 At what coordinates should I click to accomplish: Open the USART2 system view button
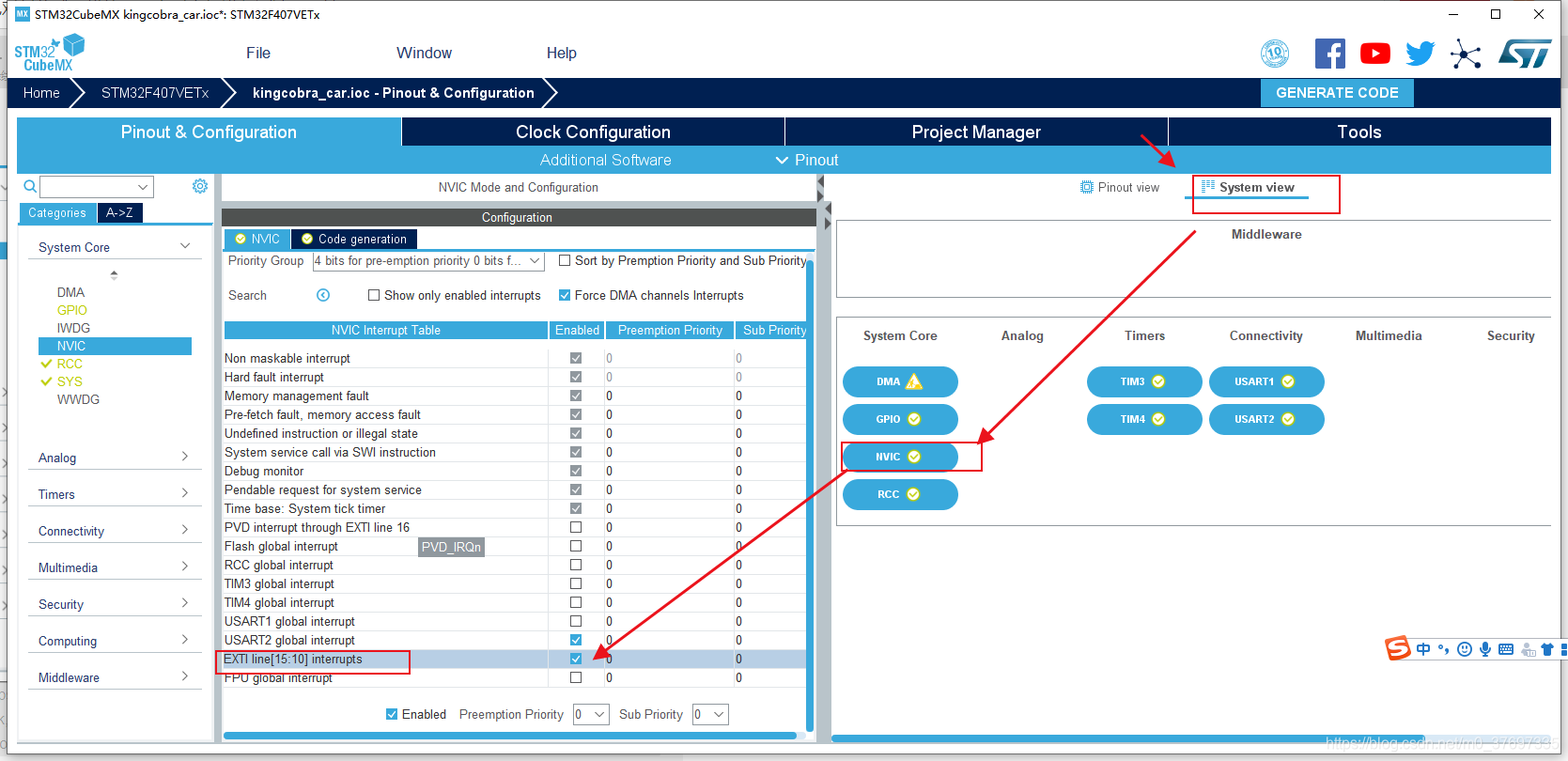1266,419
